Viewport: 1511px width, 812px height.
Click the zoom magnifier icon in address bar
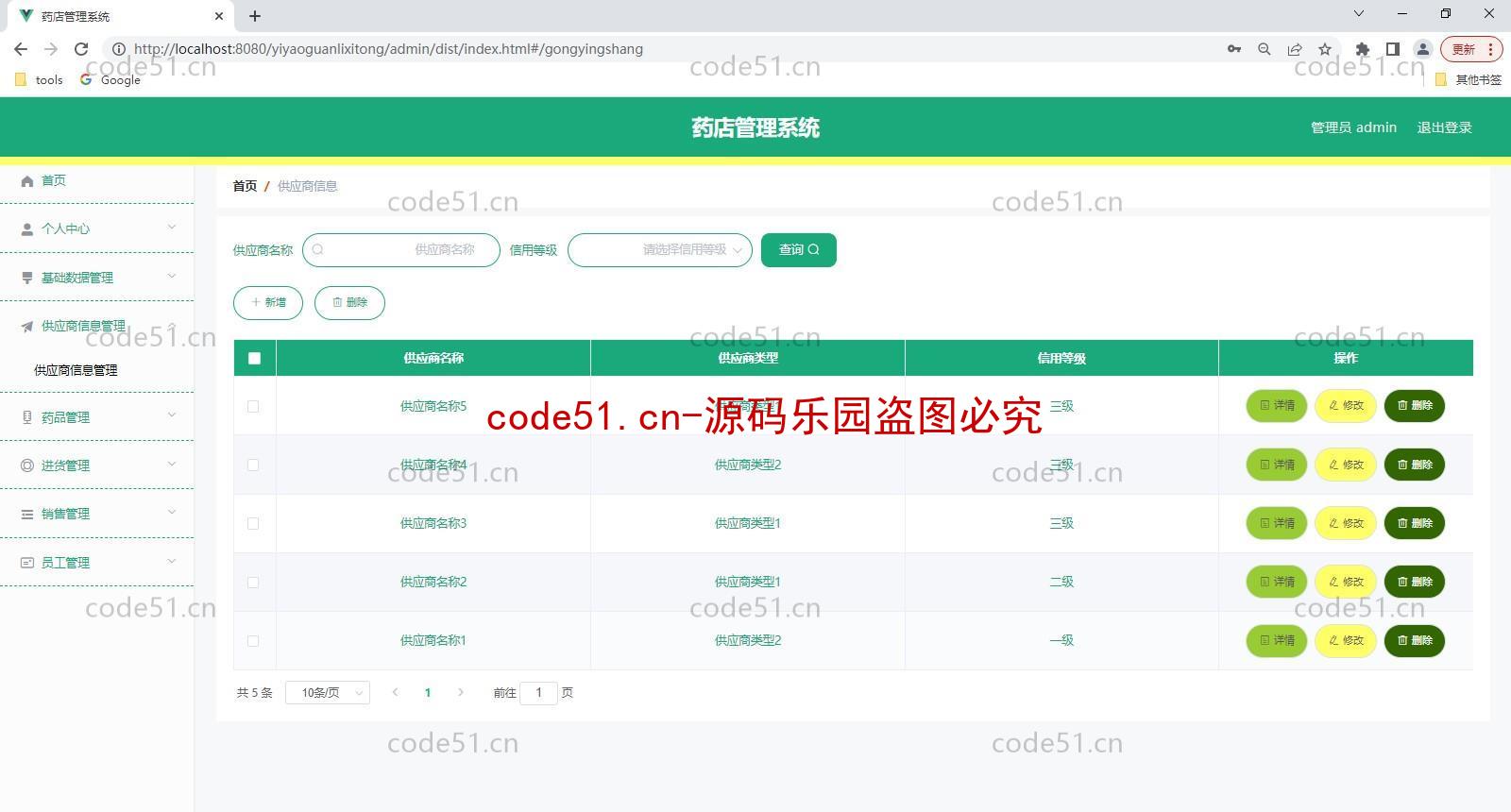(1265, 49)
